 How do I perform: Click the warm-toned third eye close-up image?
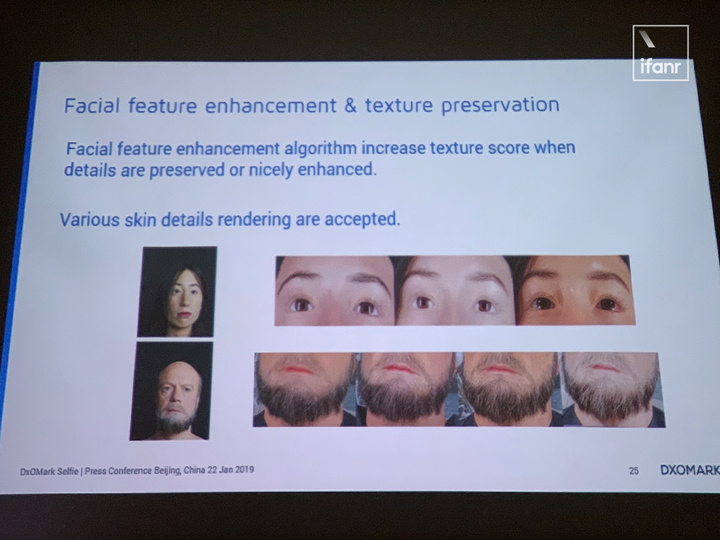[x=576, y=290]
